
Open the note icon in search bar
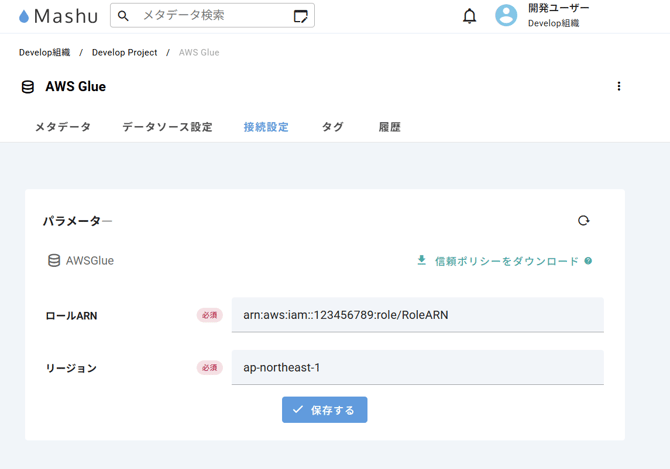[x=300, y=16]
